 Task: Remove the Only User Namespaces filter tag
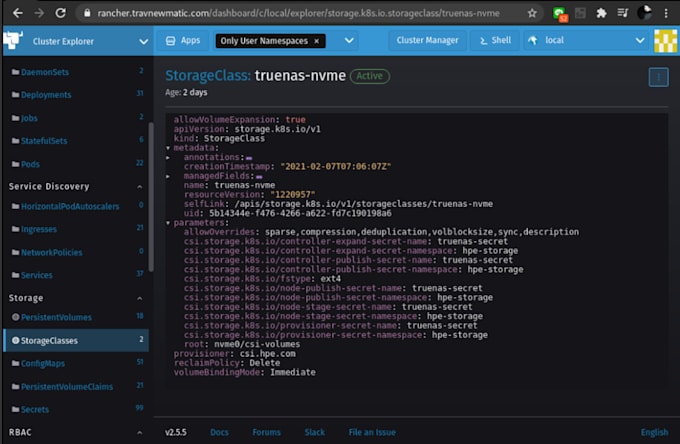pos(317,41)
